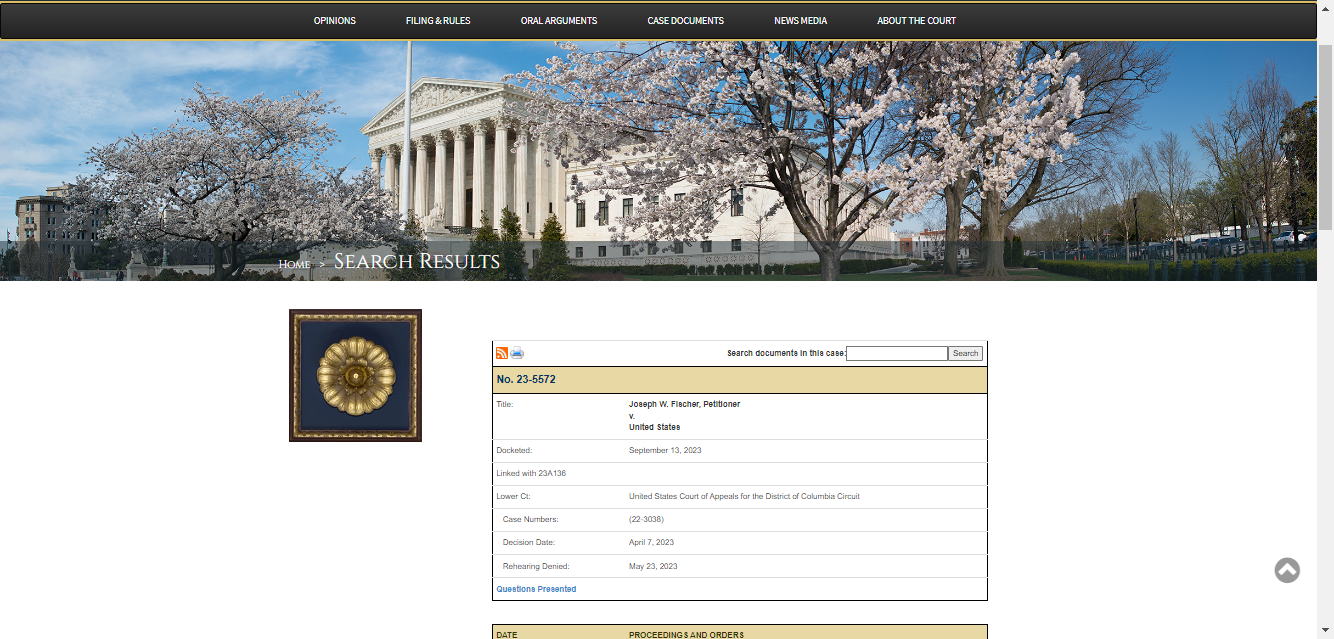Go to Home in the breadcrumb
Viewport: 1334px width, 639px height.
(294, 264)
